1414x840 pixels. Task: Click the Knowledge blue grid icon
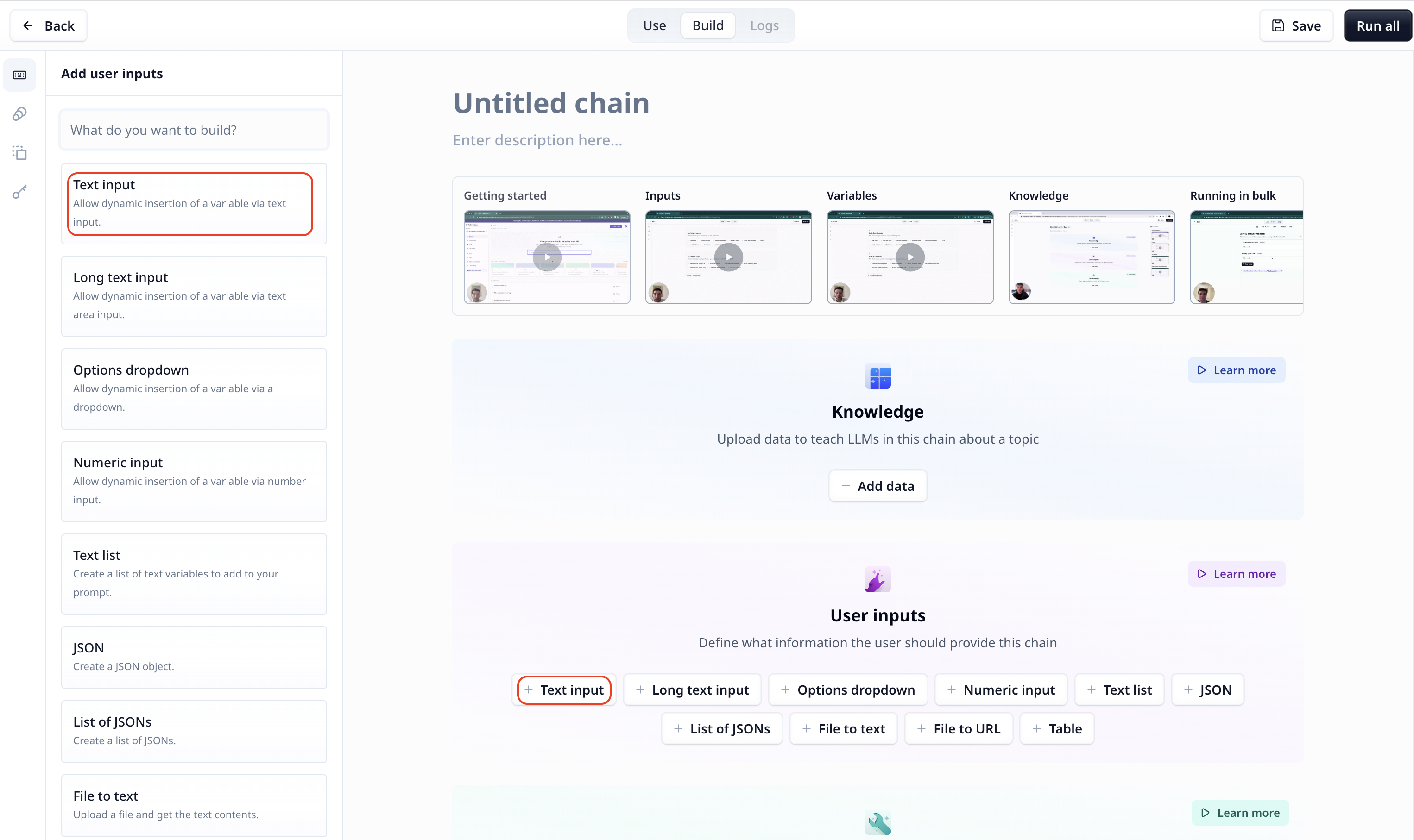pos(878,376)
